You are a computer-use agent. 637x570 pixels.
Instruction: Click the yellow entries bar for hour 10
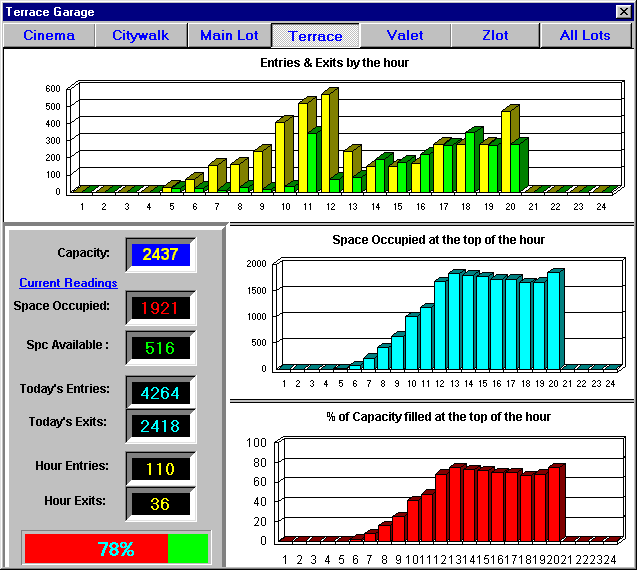(280, 157)
